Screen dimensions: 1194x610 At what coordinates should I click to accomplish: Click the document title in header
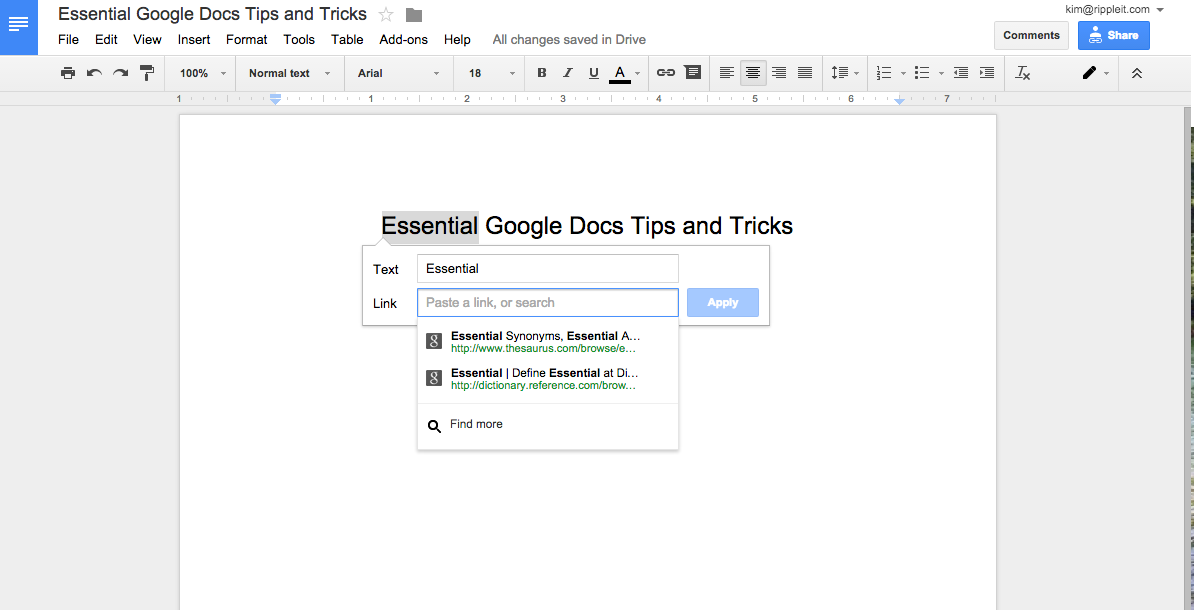point(212,14)
